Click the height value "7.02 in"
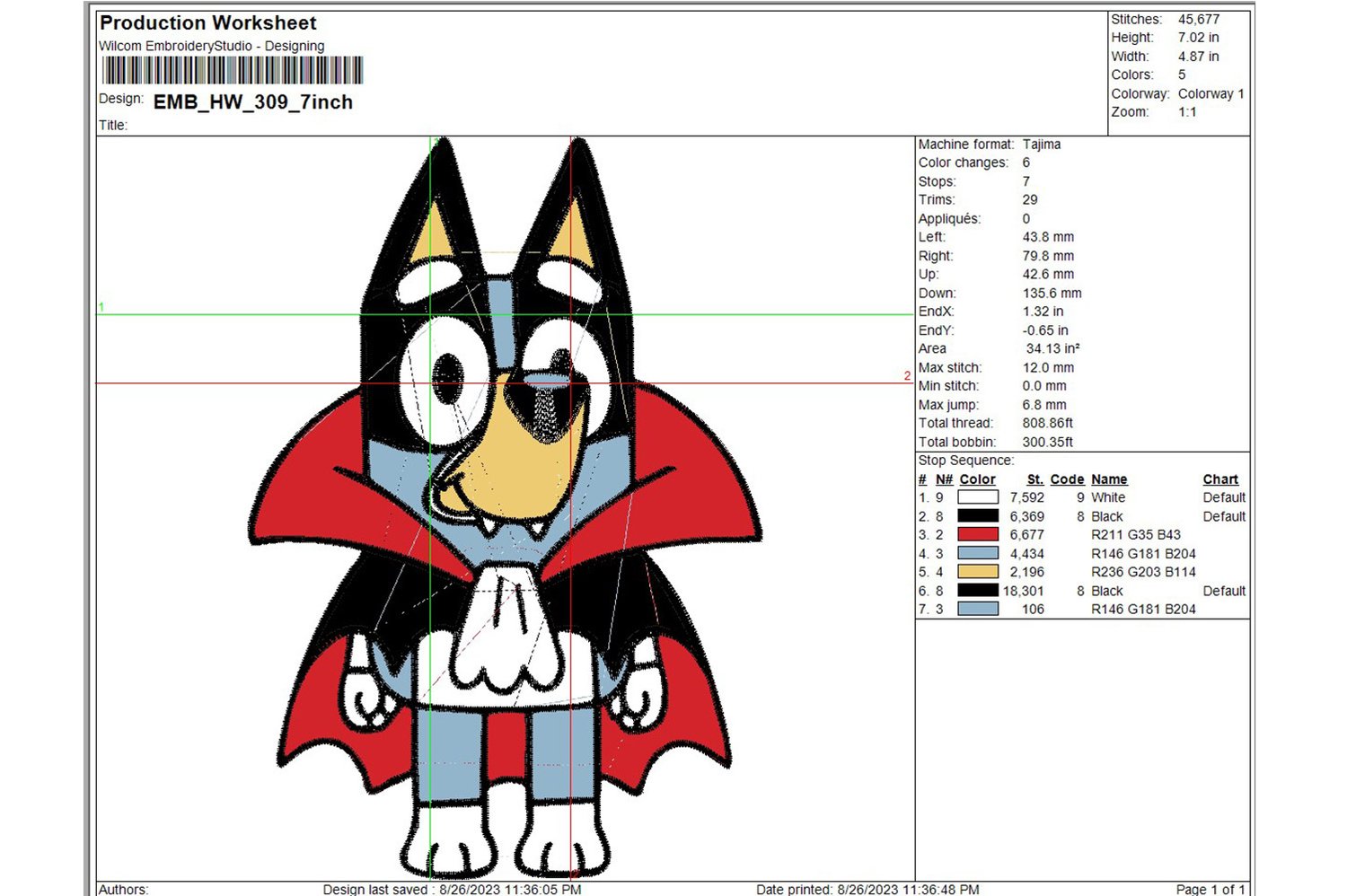The height and width of the screenshot is (896, 1347). 1199,38
